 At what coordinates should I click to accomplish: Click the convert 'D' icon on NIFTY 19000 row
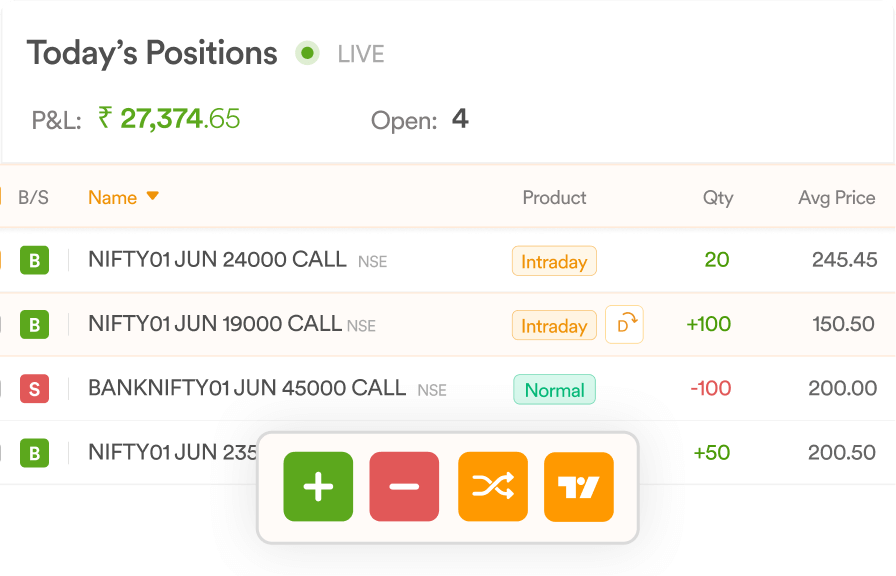(625, 325)
